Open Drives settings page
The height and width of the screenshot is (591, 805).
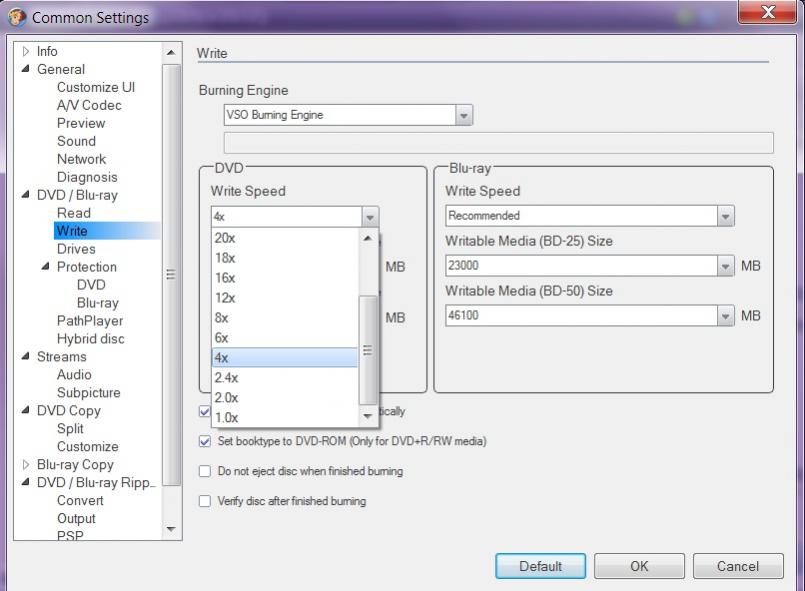coord(76,249)
